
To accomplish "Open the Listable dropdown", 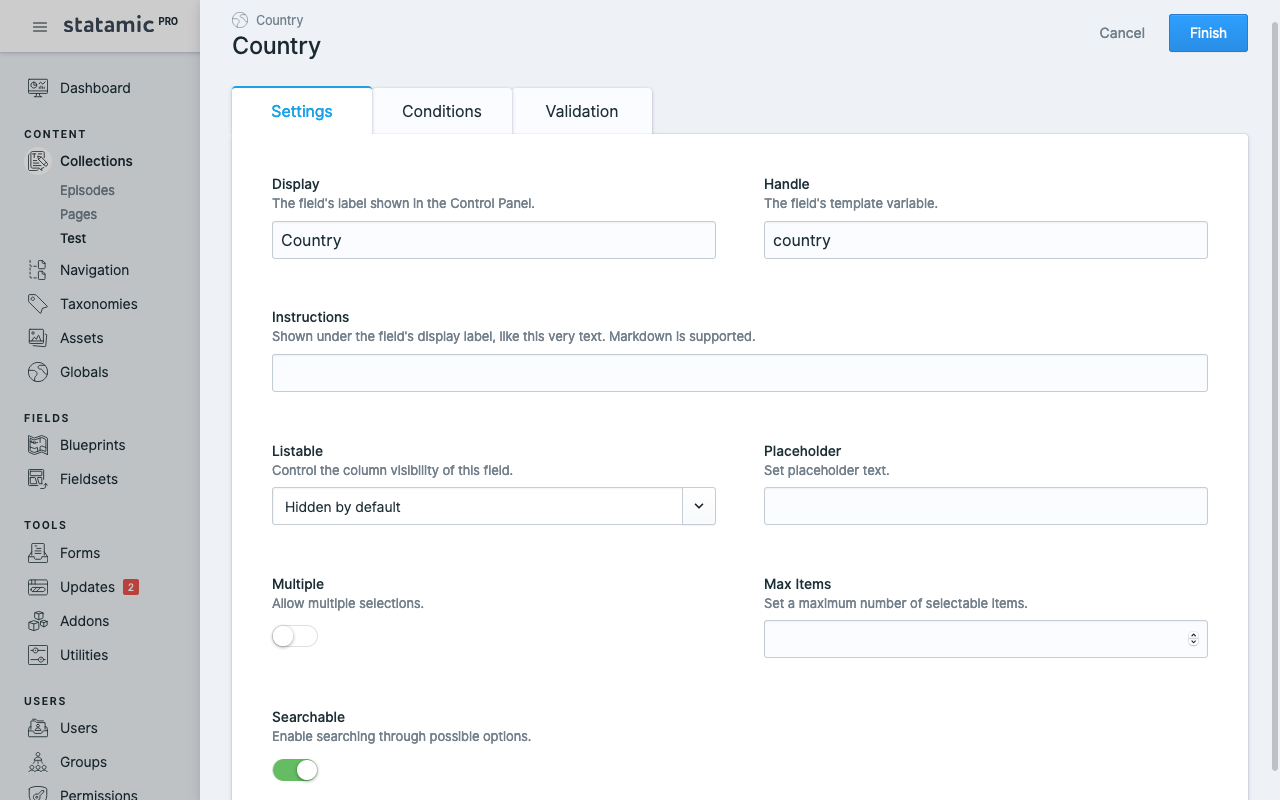I will pyautogui.click(x=477, y=507).
